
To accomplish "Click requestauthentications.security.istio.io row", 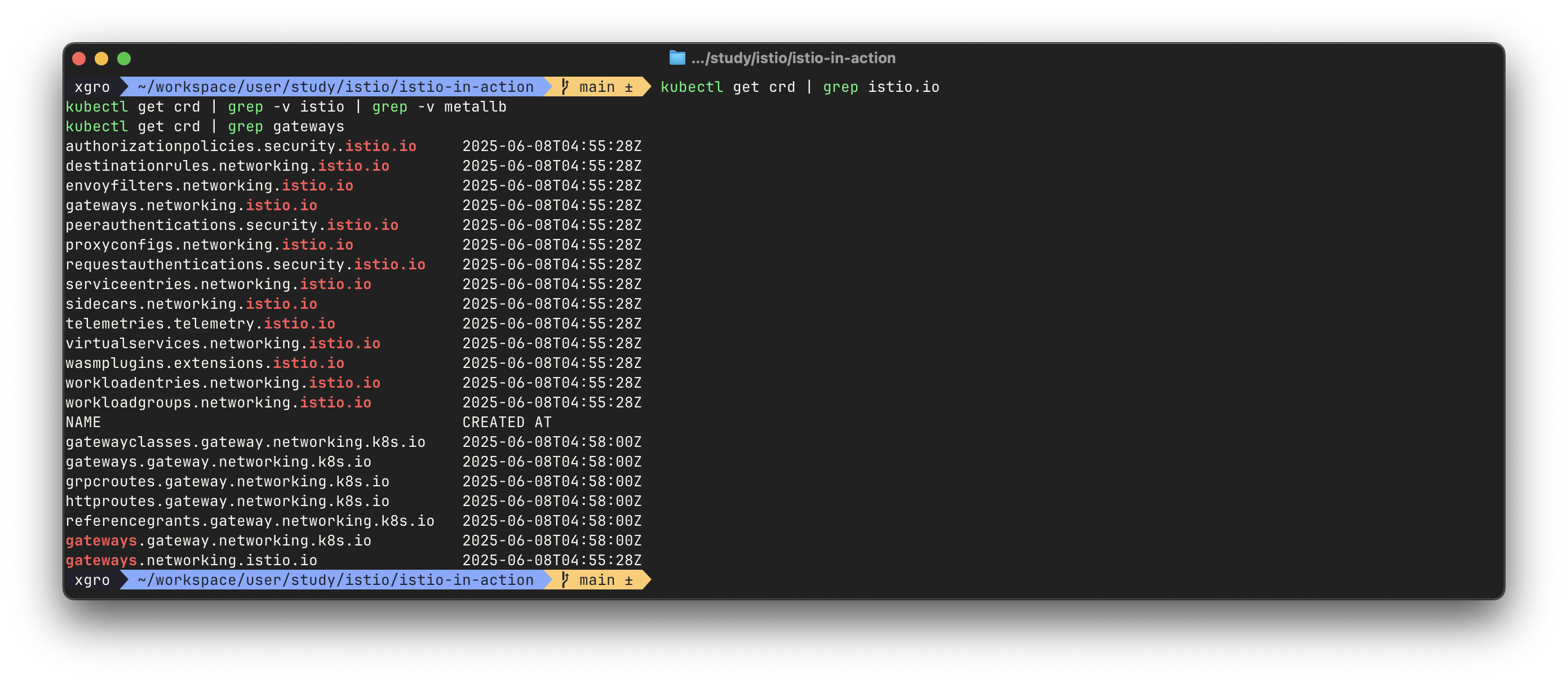I will coord(353,265).
